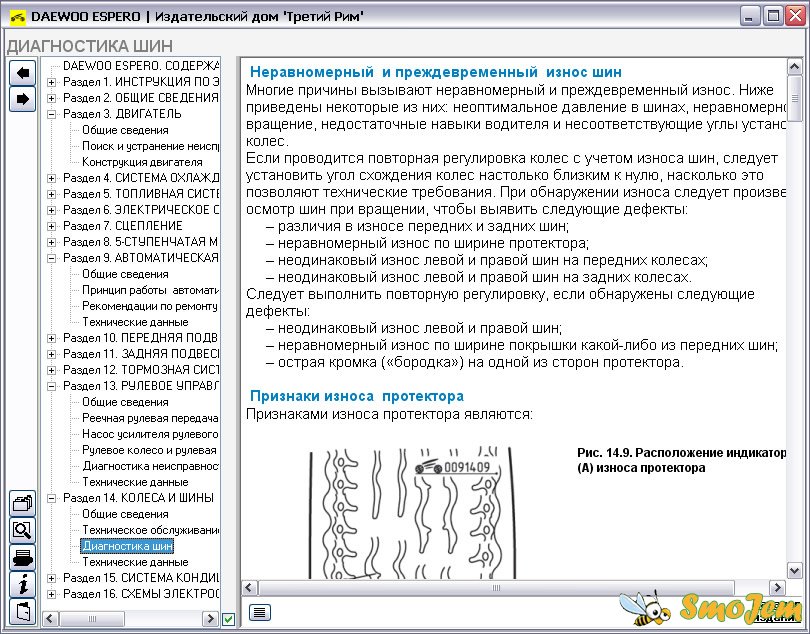Open Техническое обслуживани item

(151, 531)
